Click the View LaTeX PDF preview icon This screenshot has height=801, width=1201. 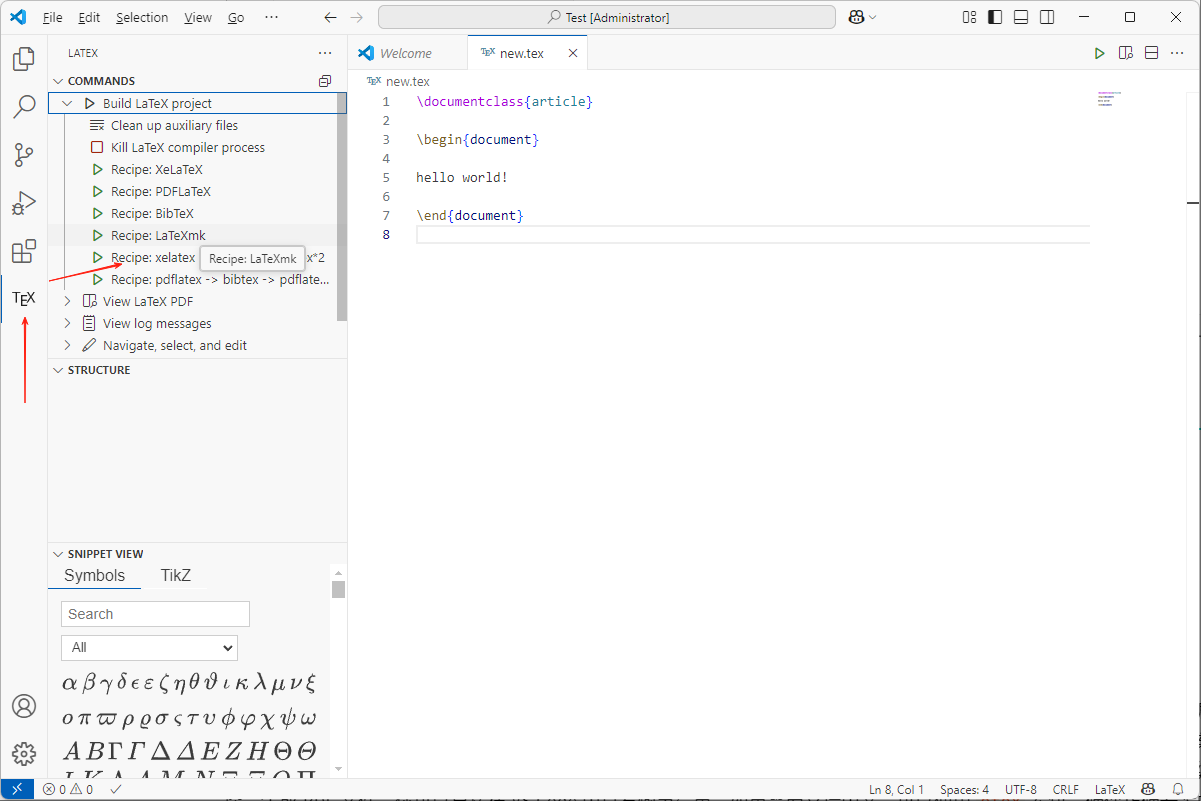click(1126, 53)
